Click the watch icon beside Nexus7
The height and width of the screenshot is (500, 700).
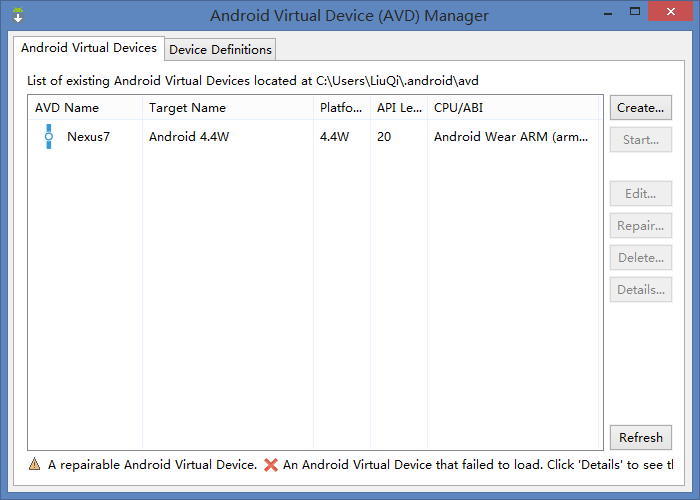pyautogui.click(x=49, y=137)
